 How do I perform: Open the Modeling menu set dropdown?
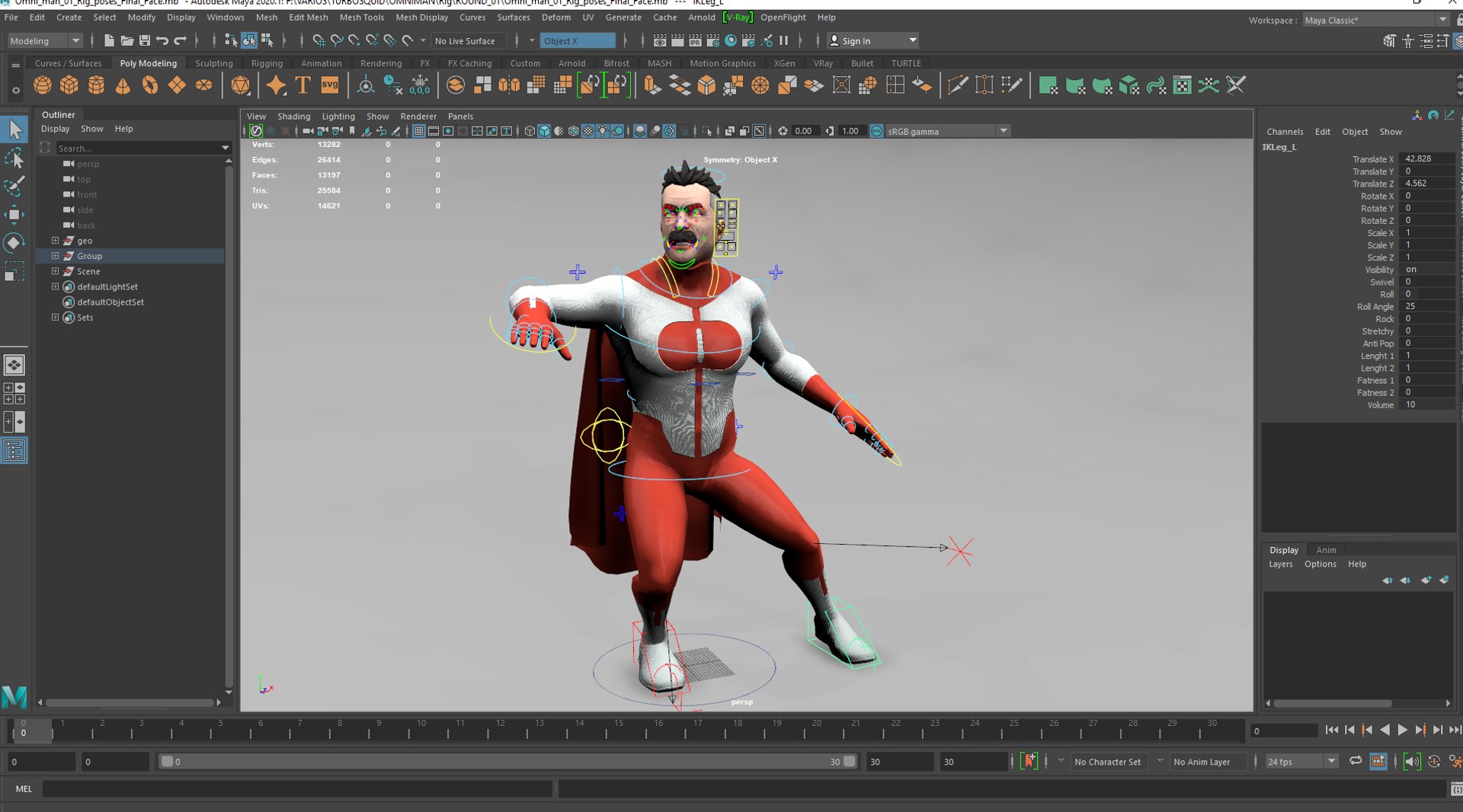44,40
